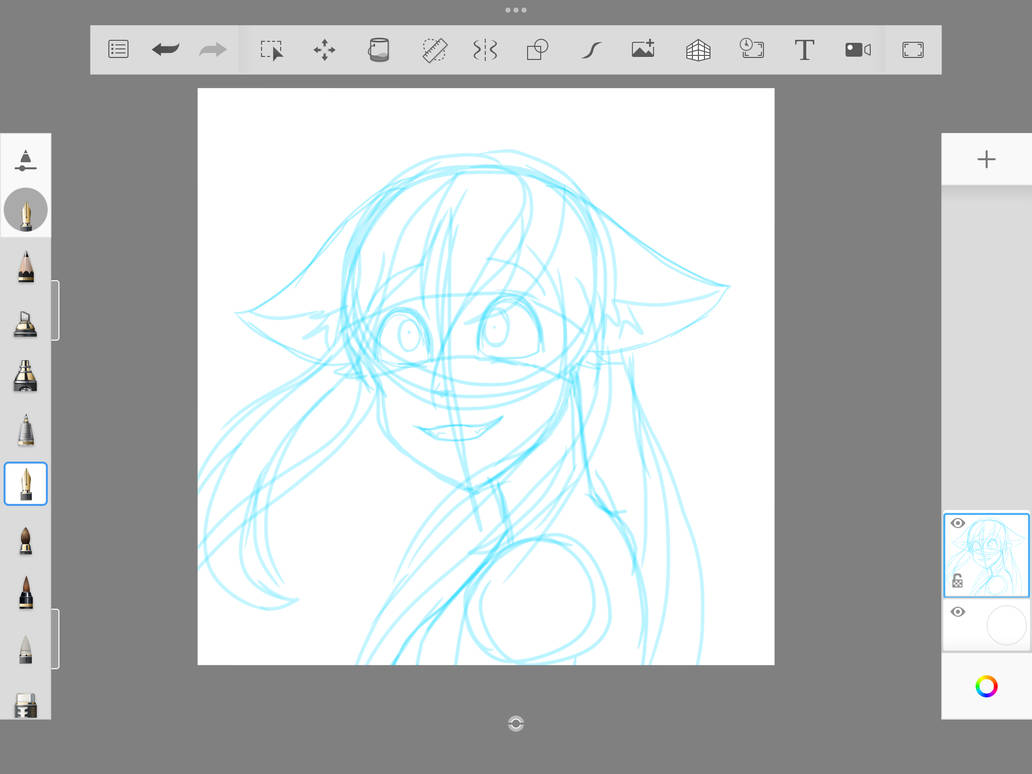Screen dimensions: 1032x774
Task: Open the Perspective grid tool
Action: (697, 49)
